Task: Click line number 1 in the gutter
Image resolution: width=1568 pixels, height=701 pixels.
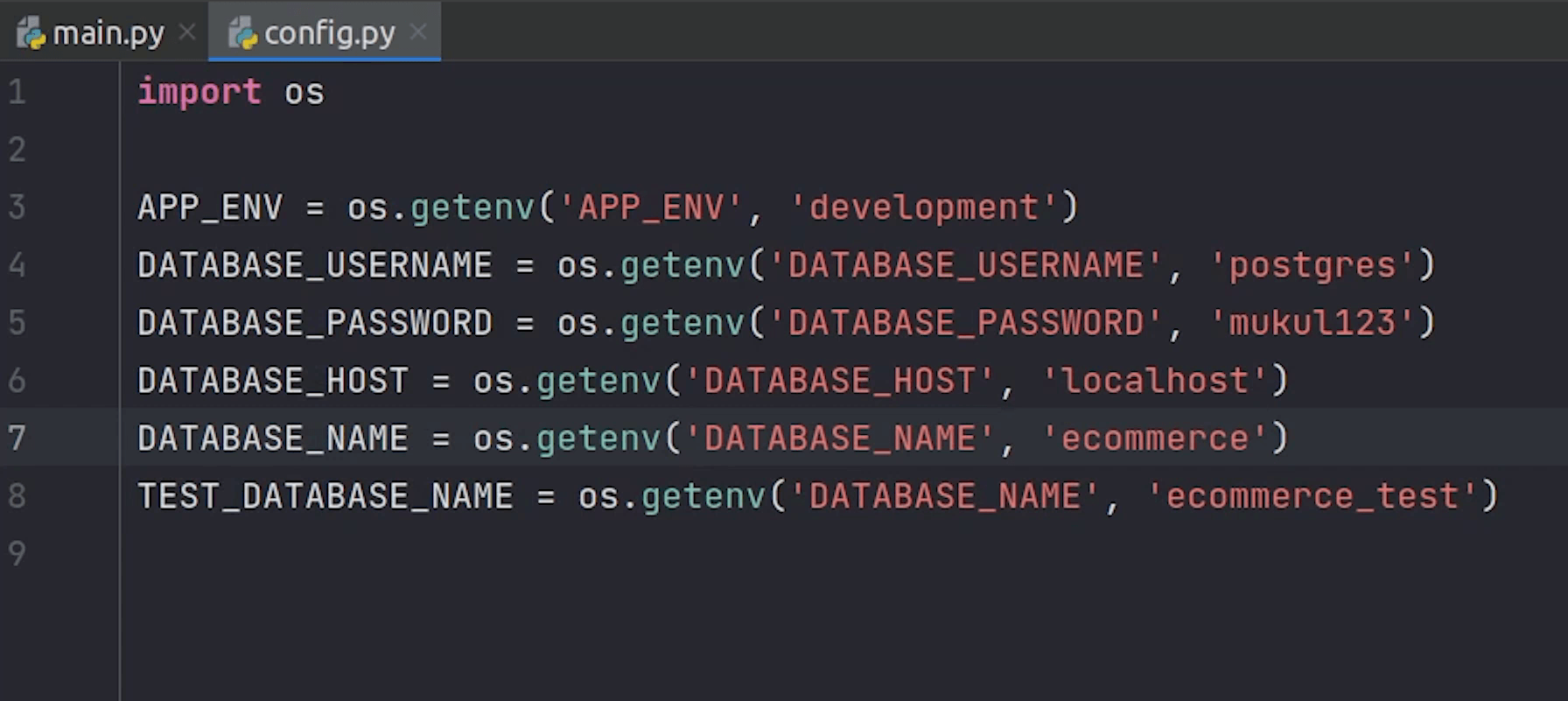Action: [17, 92]
